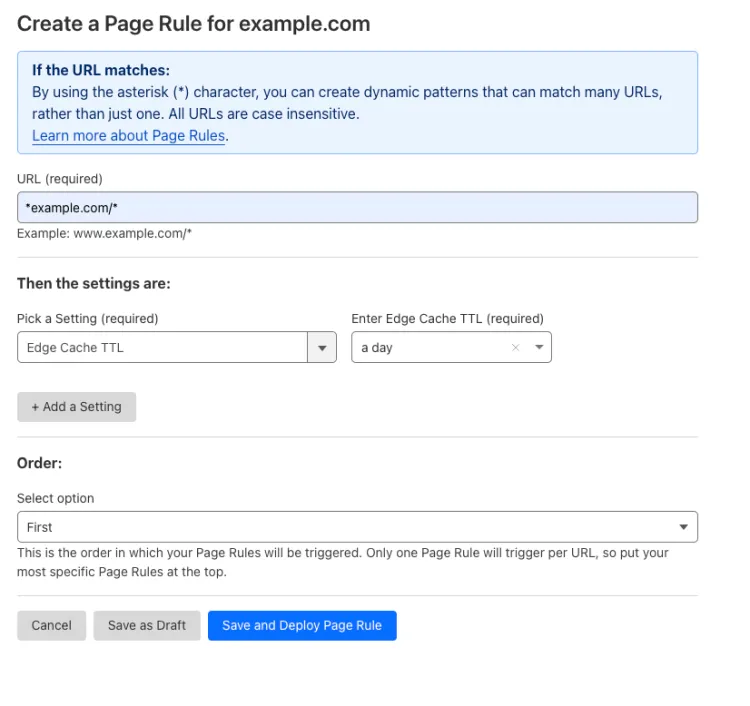The height and width of the screenshot is (706, 750).
Task: Click the 'Create a Page Rule' page title
Action: tap(193, 24)
